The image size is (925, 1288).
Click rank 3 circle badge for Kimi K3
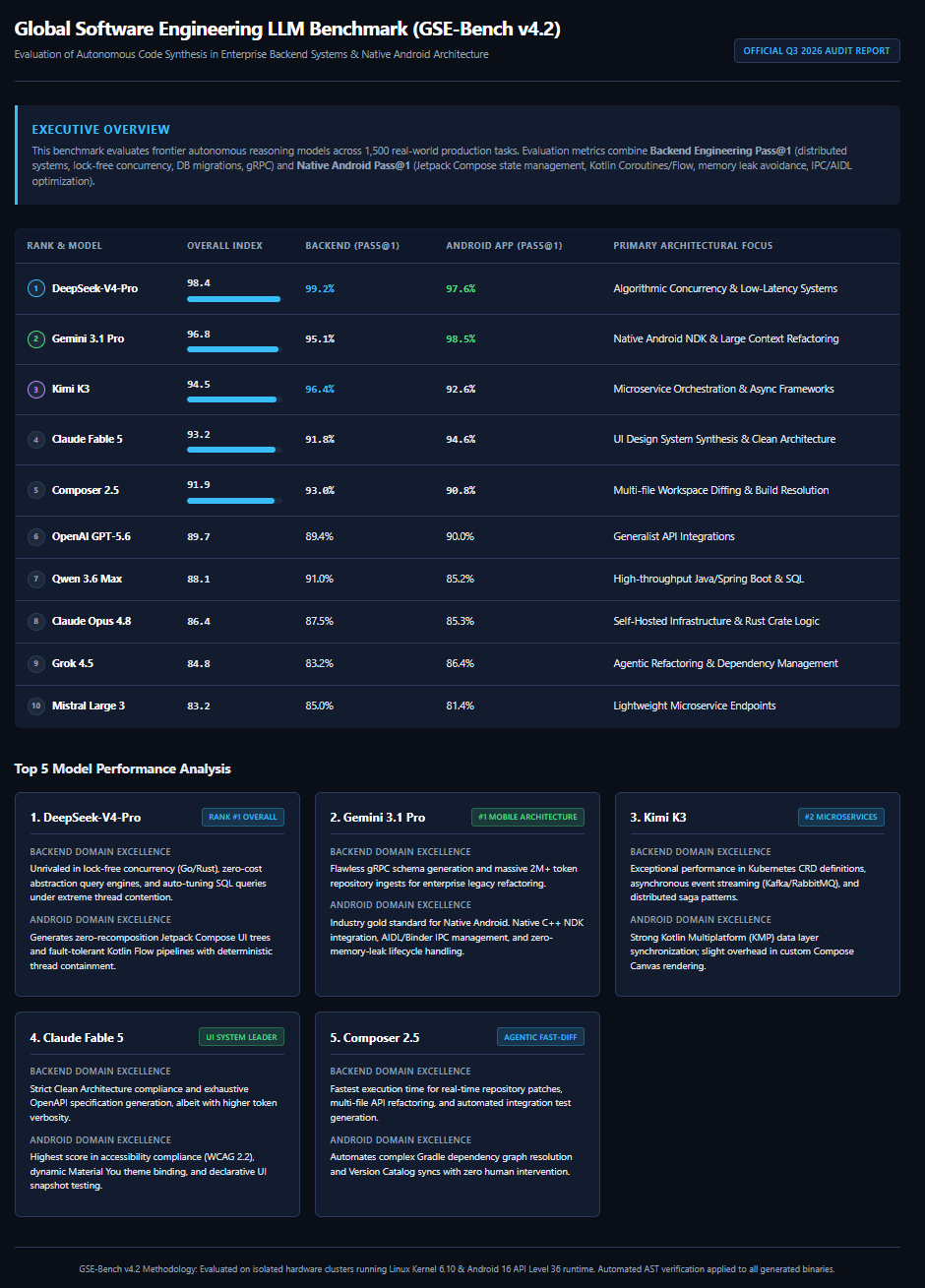pyautogui.click(x=36, y=389)
